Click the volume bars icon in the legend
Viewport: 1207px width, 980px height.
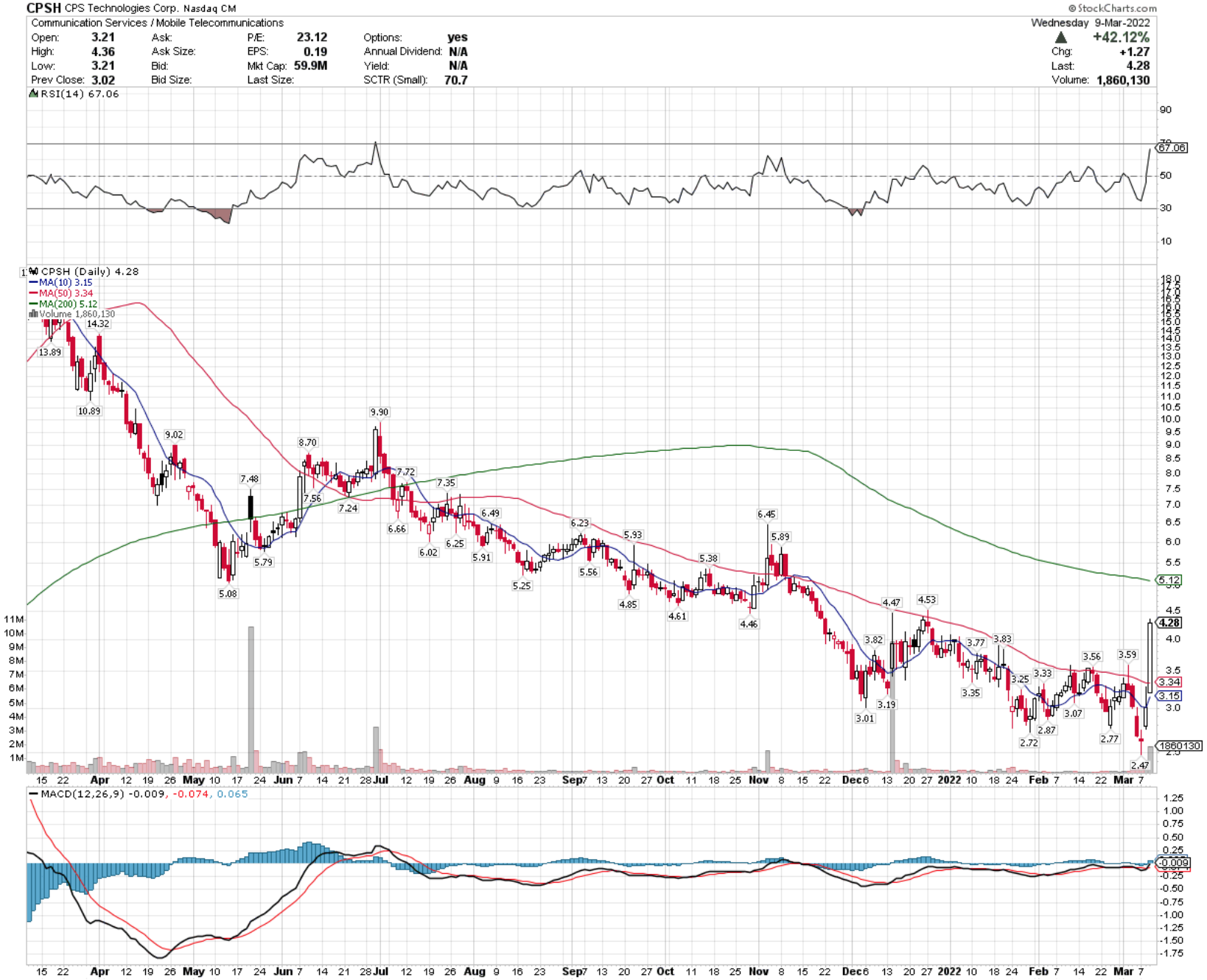point(33,314)
